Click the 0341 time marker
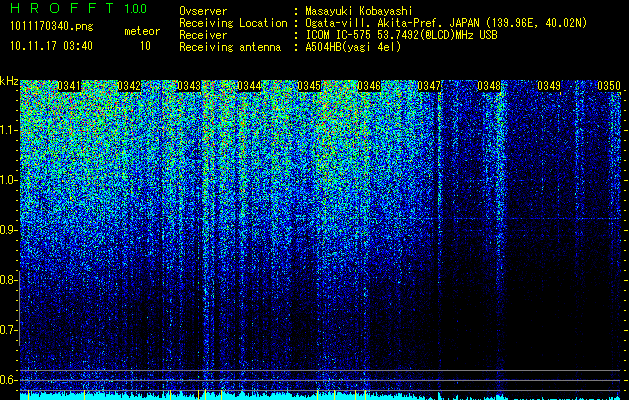This screenshot has height=400, width=629. pyautogui.click(x=69, y=86)
